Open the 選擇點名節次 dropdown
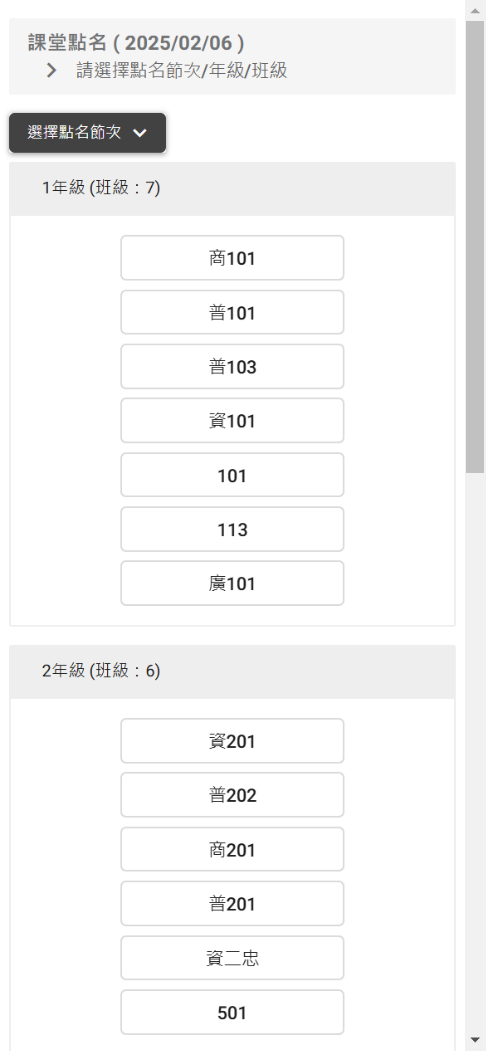 click(x=87, y=133)
